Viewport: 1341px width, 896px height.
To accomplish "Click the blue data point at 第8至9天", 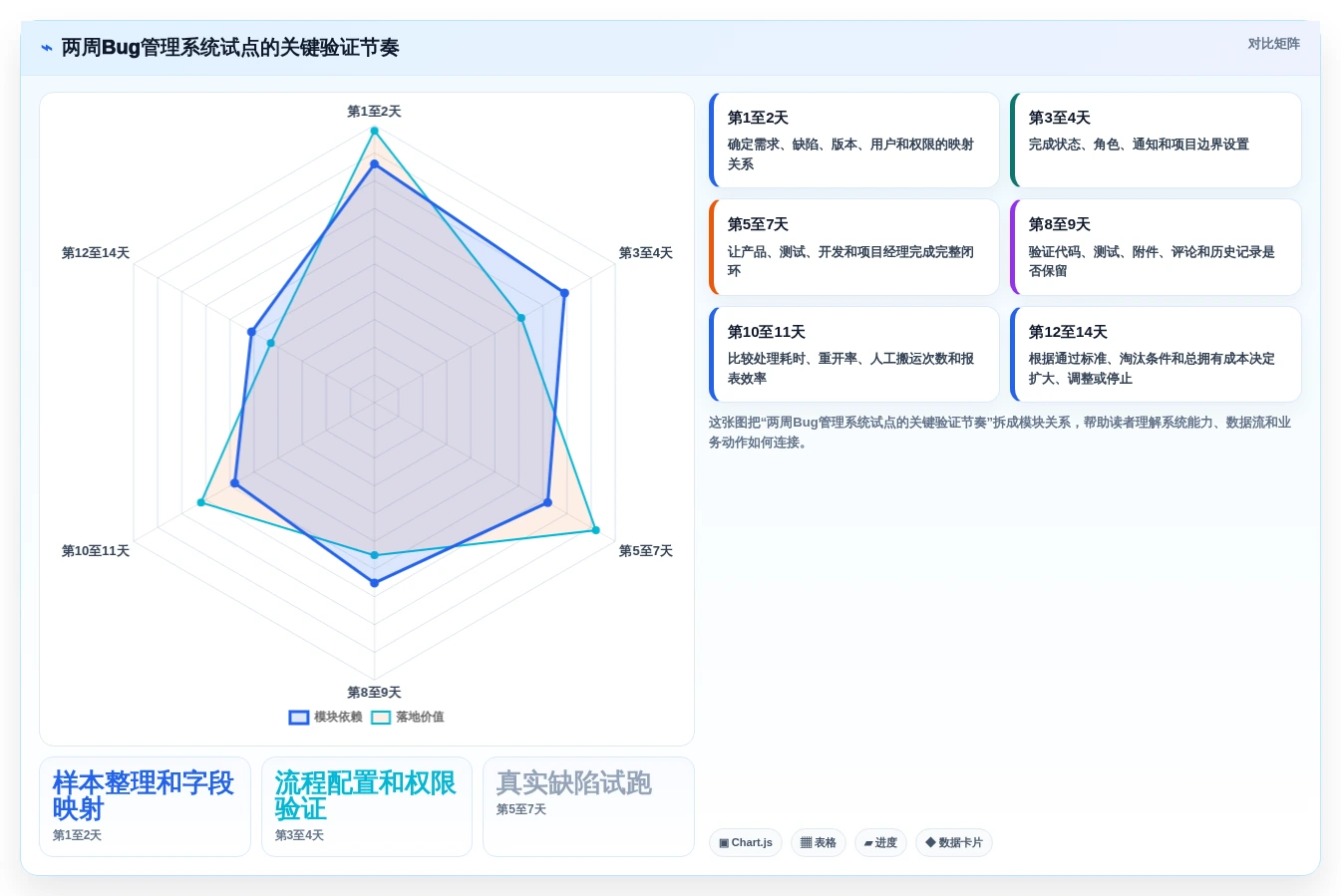I will point(375,583).
